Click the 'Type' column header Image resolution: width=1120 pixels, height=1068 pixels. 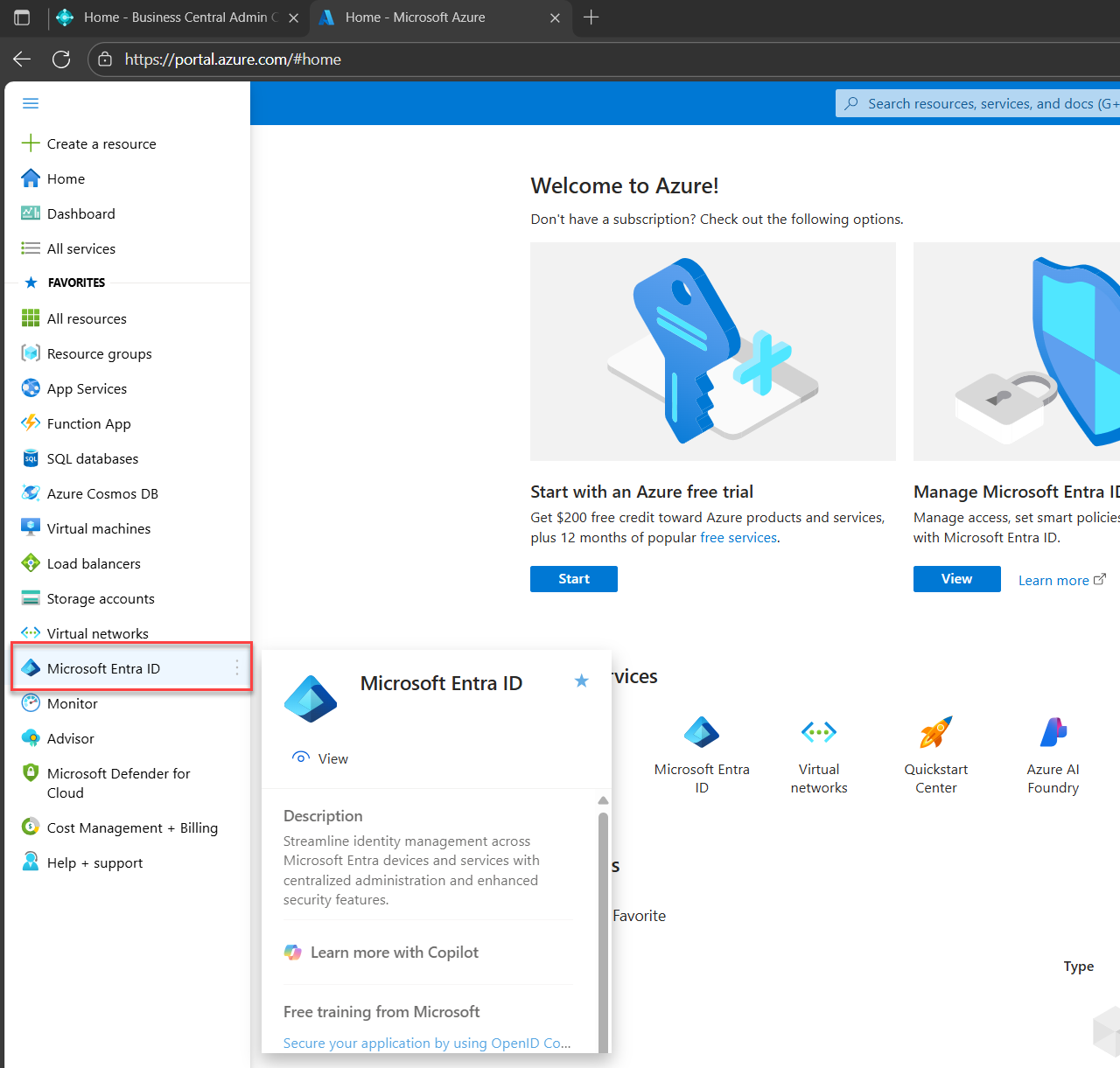1079,967
